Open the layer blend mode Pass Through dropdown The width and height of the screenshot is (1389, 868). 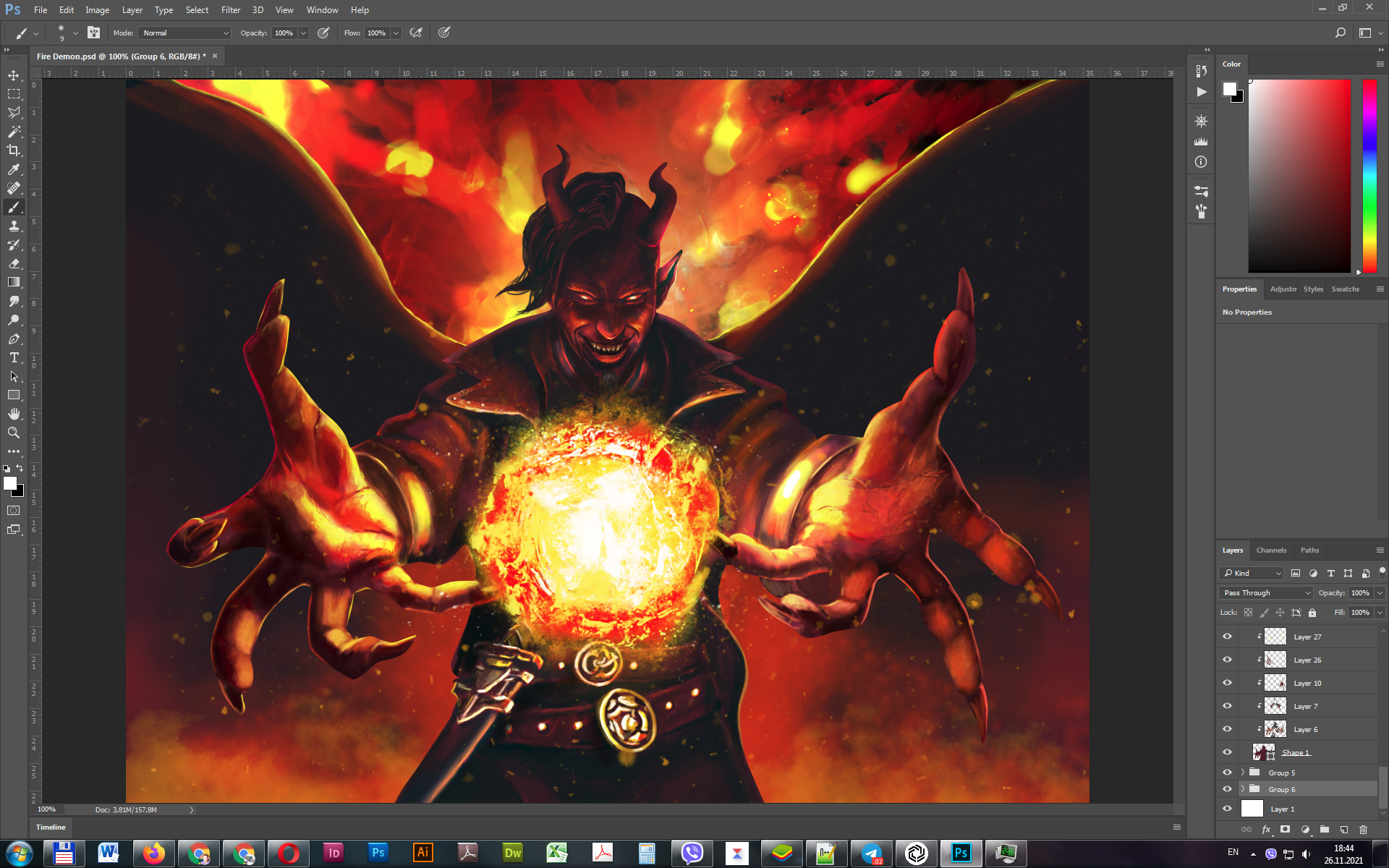[x=1266, y=593]
